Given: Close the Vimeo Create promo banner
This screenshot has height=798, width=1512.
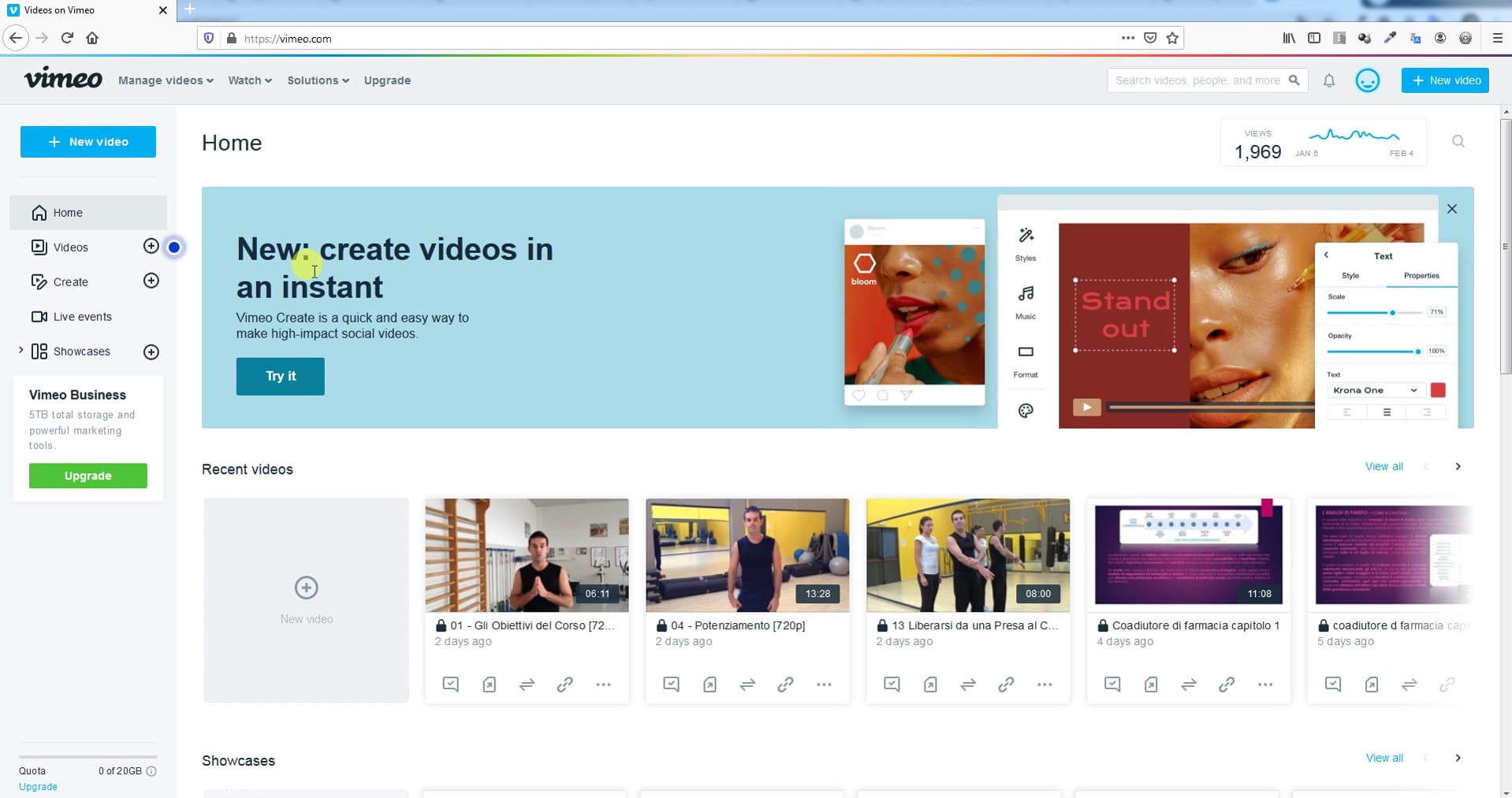Looking at the screenshot, I should 1452,209.
